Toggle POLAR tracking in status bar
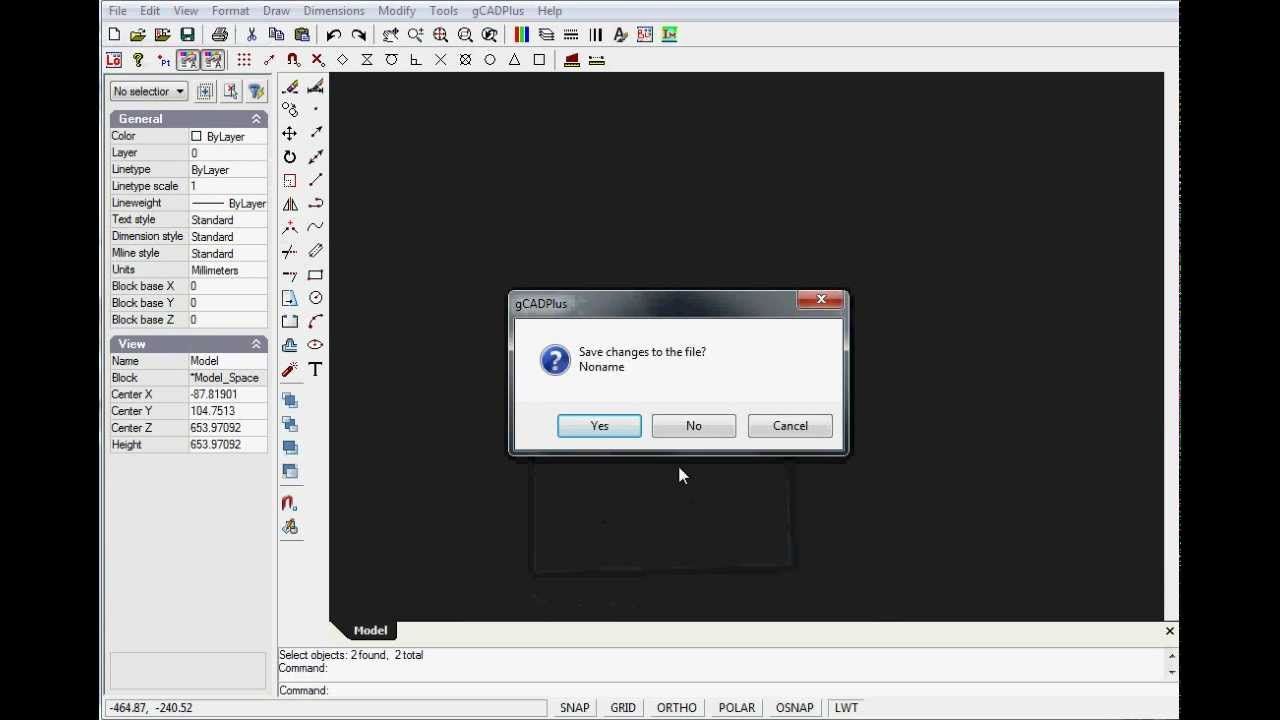The height and width of the screenshot is (720, 1280). pyautogui.click(x=737, y=707)
